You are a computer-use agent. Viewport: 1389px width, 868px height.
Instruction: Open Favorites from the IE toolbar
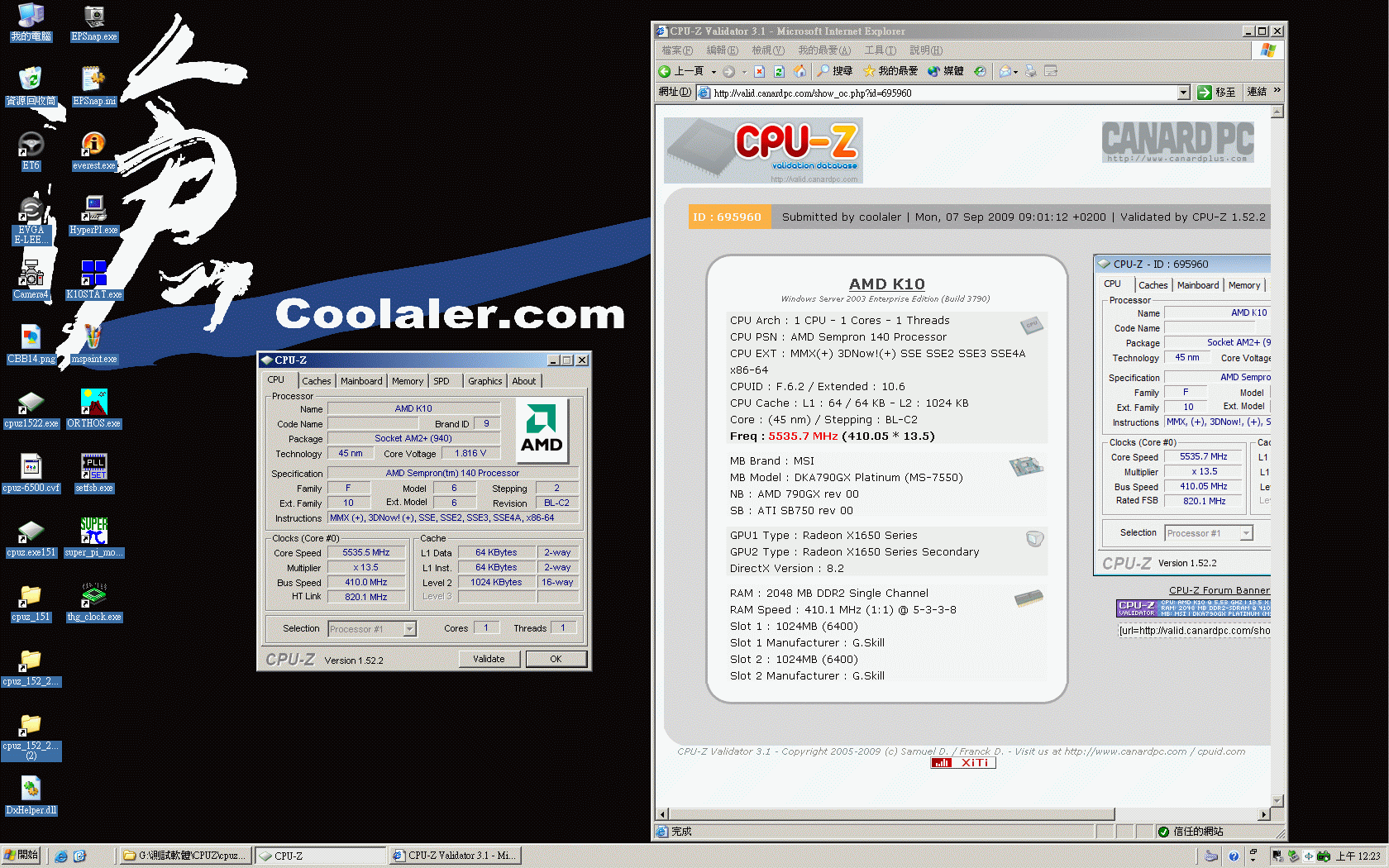(890, 71)
